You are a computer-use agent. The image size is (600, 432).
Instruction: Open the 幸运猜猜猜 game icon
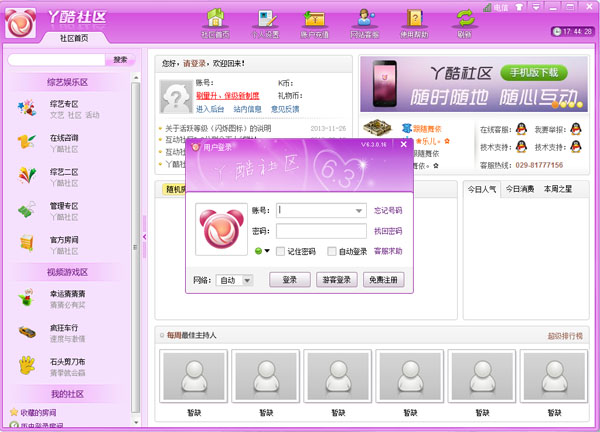pyautogui.click(x=26, y=298)
